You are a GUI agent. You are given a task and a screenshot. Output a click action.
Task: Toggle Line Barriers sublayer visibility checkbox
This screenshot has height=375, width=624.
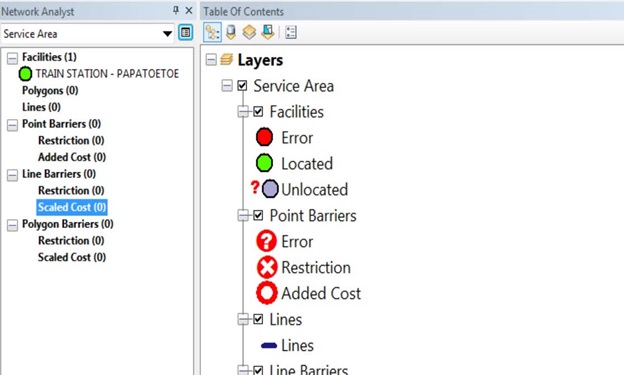(258, 371)
